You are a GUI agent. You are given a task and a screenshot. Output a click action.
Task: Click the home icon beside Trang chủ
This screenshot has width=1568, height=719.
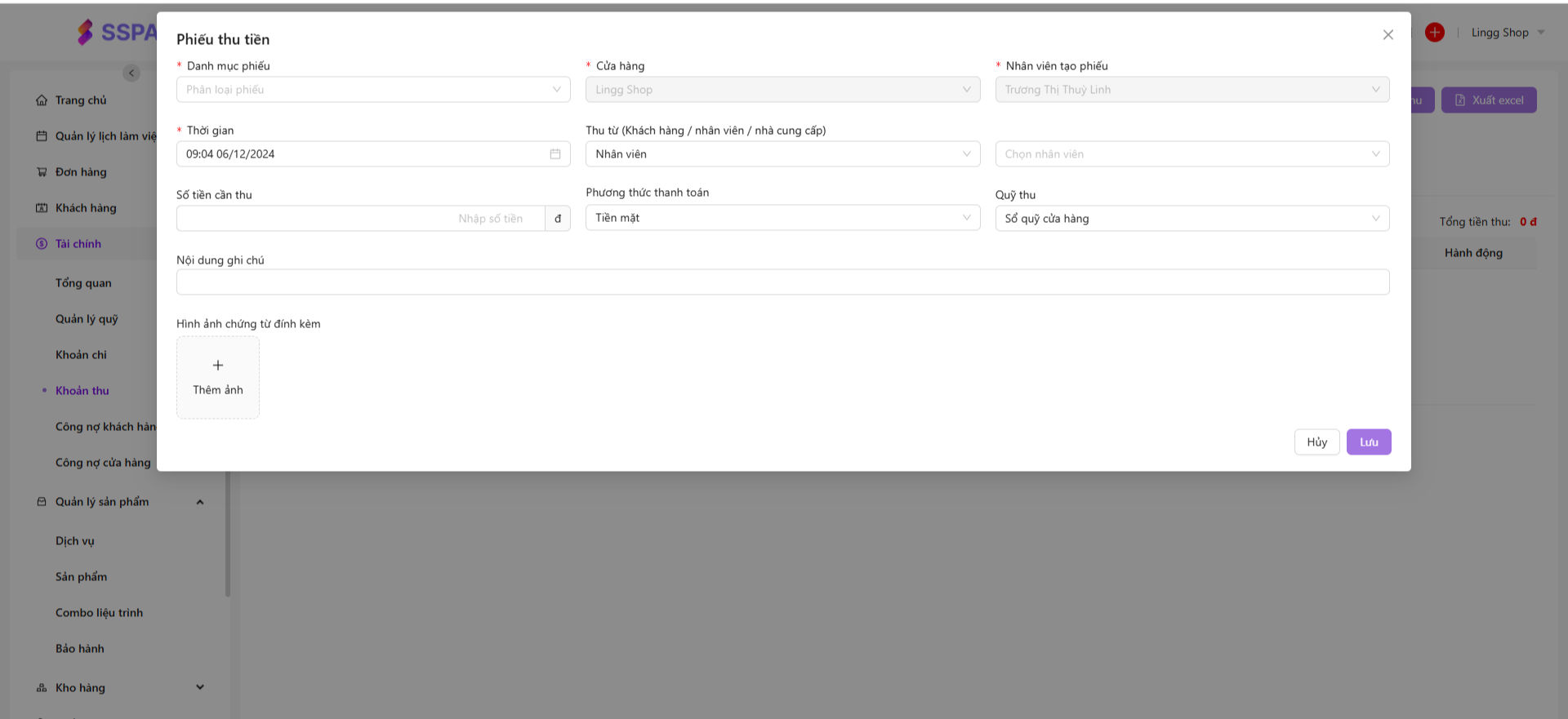42,100
